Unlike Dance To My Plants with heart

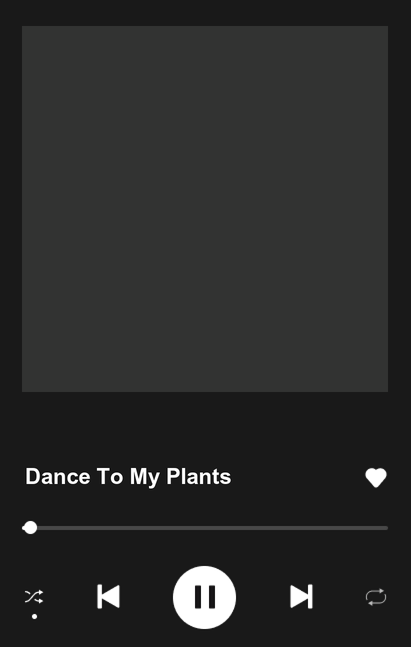pos(376,478)
